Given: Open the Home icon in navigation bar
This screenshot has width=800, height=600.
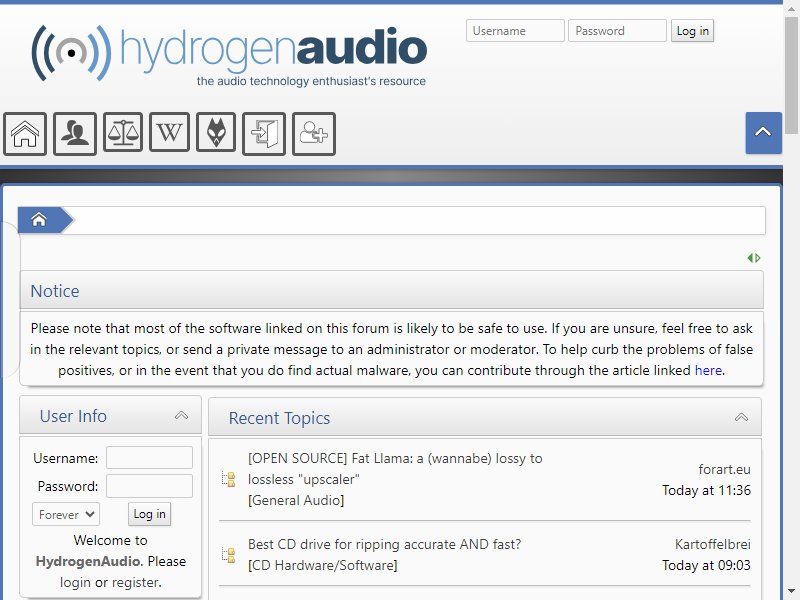Looking at the screenshot, I should tap(25, 134).
